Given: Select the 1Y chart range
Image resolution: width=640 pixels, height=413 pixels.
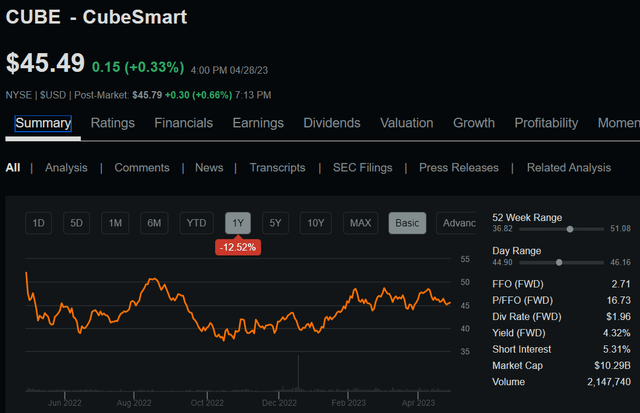Looking at the screenshot, I should (238, 223).
